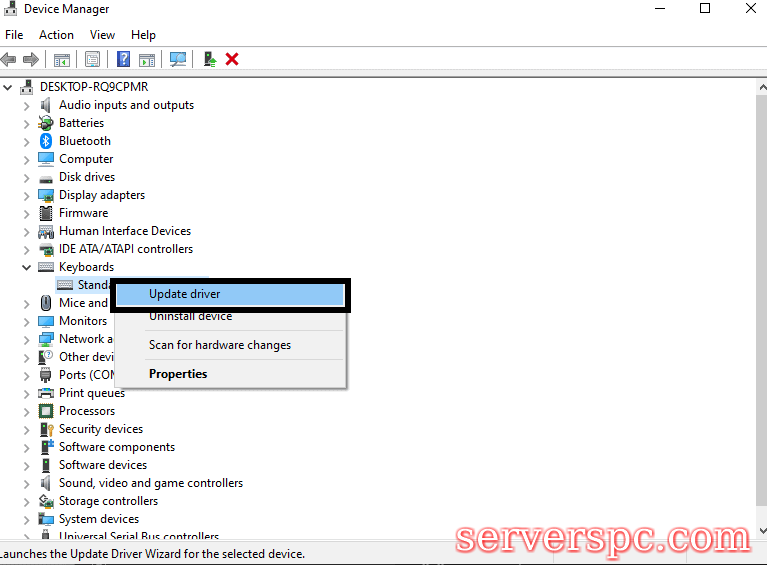Expand the Storage controllers chevron
The width and height of the screenshot is (767, 565).
pyautogui.click(x=26, y=502)
